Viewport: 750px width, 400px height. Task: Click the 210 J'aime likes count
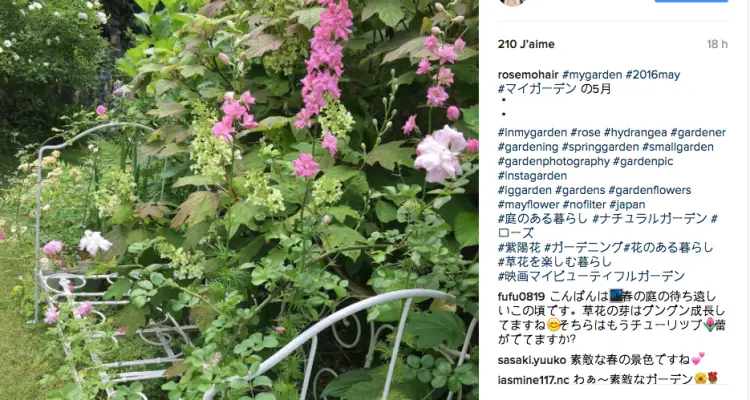526,44
